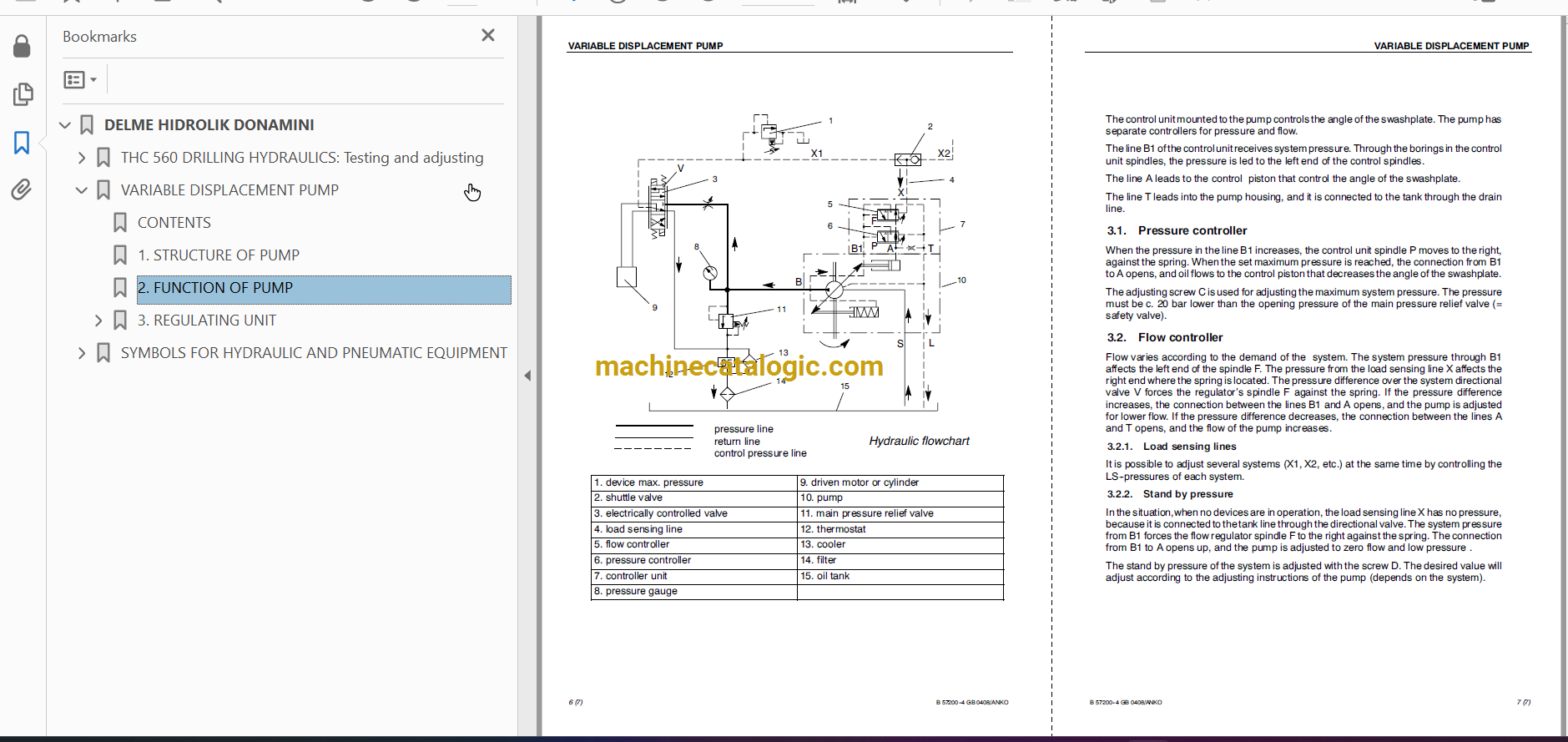Image resolution: width=1568 pixels, height=742 pixels.
Task: Click the '3.2.2. Stand by pressure' heading
Action: point(1169,494)
